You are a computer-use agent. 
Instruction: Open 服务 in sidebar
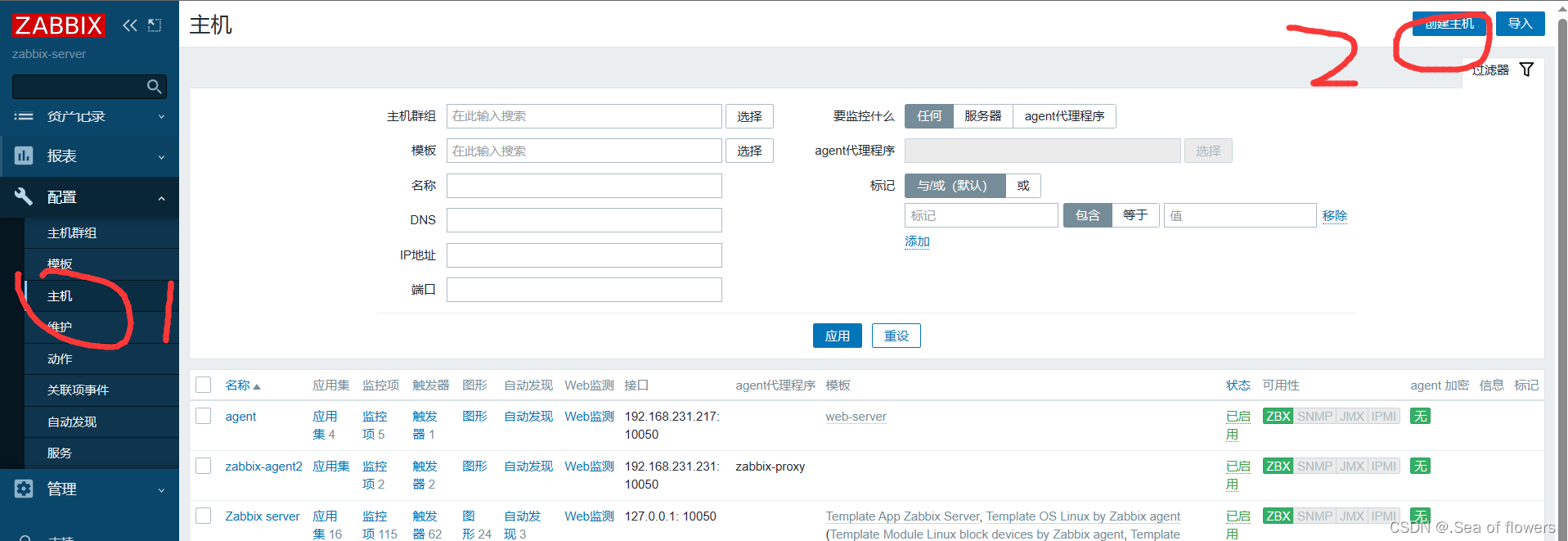click(x=60, y=453)
